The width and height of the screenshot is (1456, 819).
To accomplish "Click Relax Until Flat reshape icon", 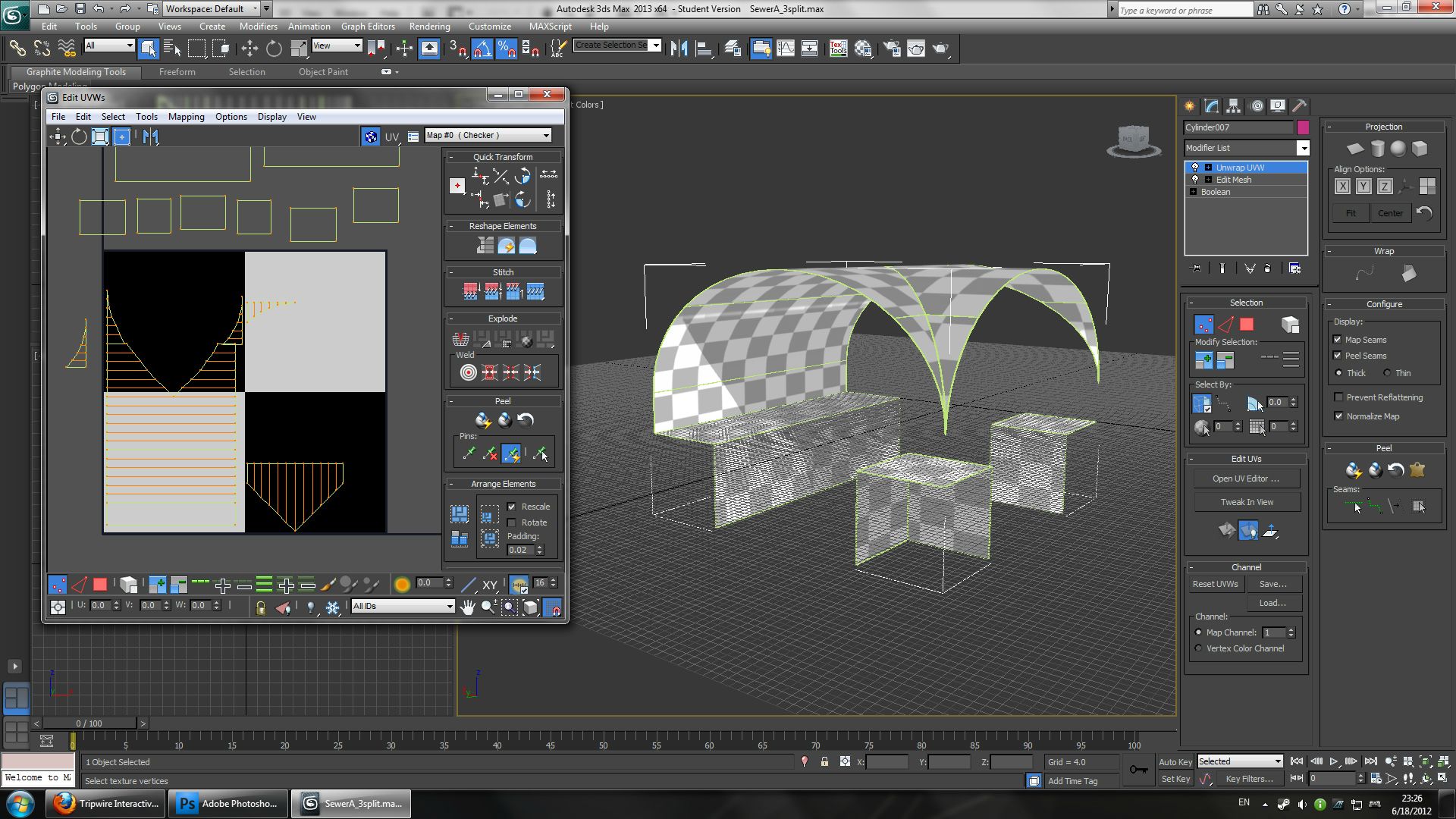I will 507,245.
